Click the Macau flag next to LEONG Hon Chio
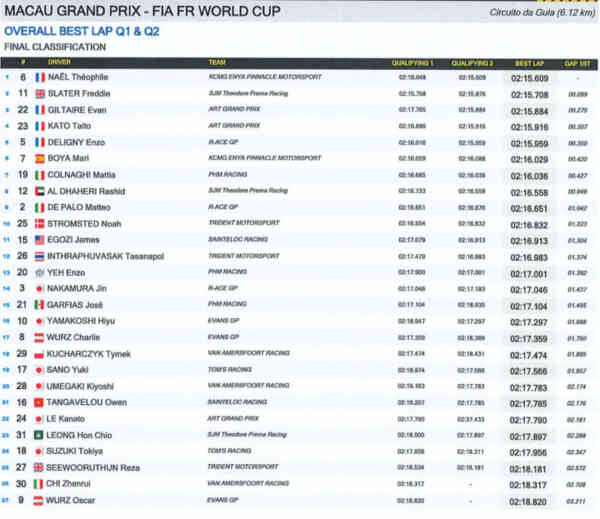 pos(40,435)
